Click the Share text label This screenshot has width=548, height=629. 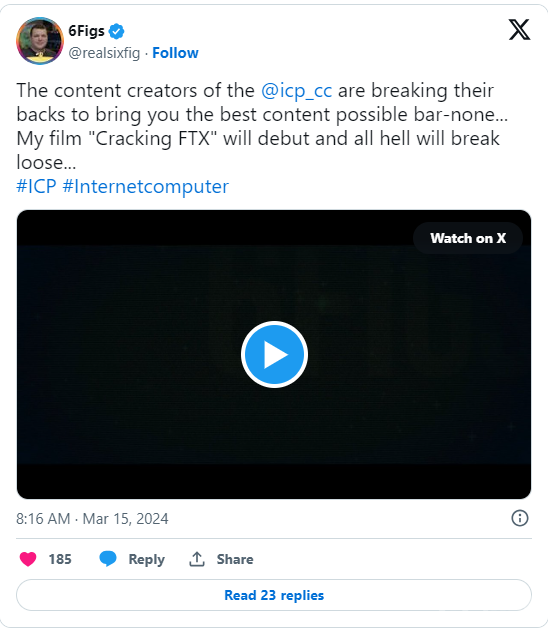click(x=235, y=559)
